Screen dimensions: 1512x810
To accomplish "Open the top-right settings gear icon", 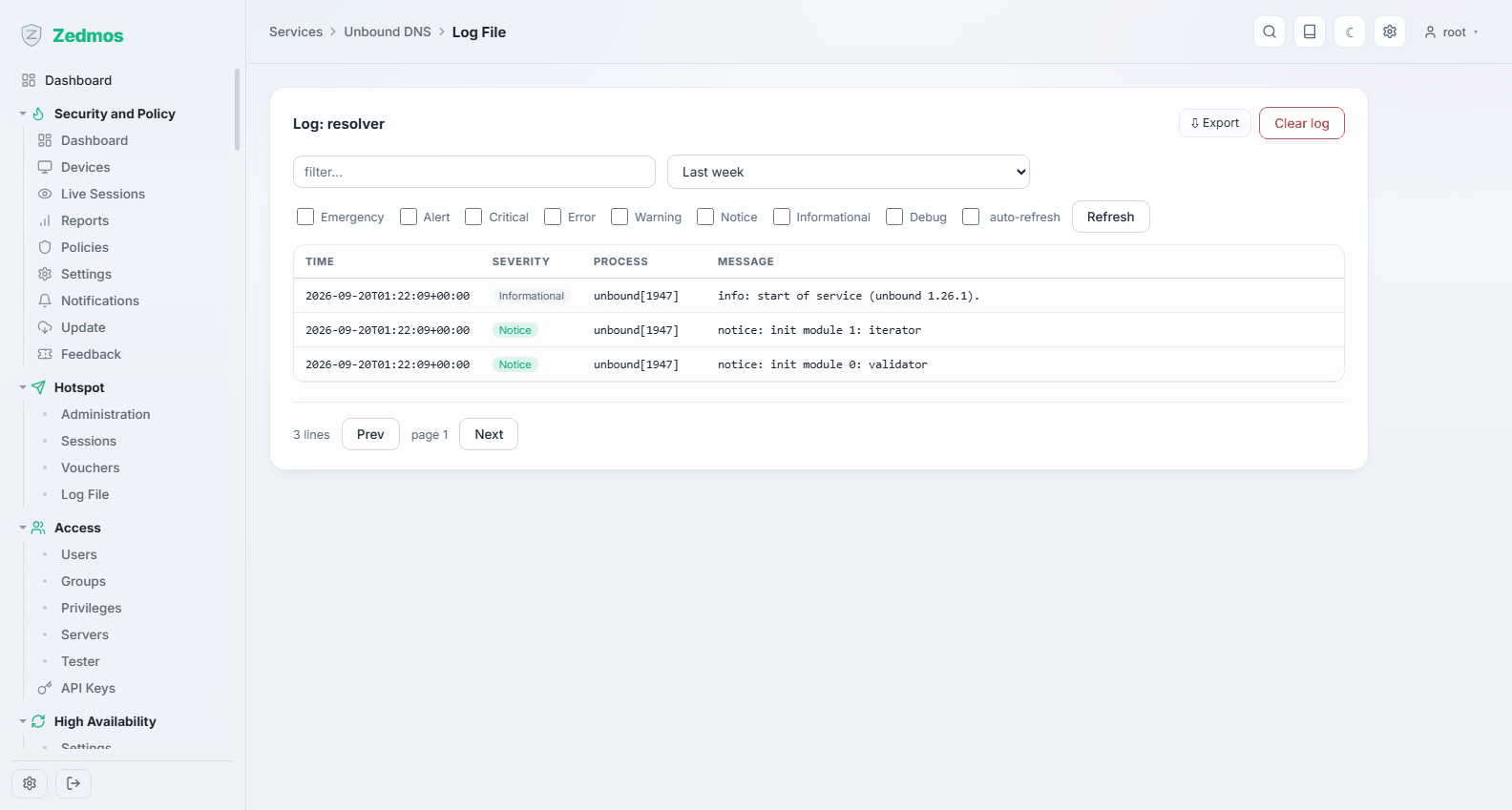I will 1390,31.
